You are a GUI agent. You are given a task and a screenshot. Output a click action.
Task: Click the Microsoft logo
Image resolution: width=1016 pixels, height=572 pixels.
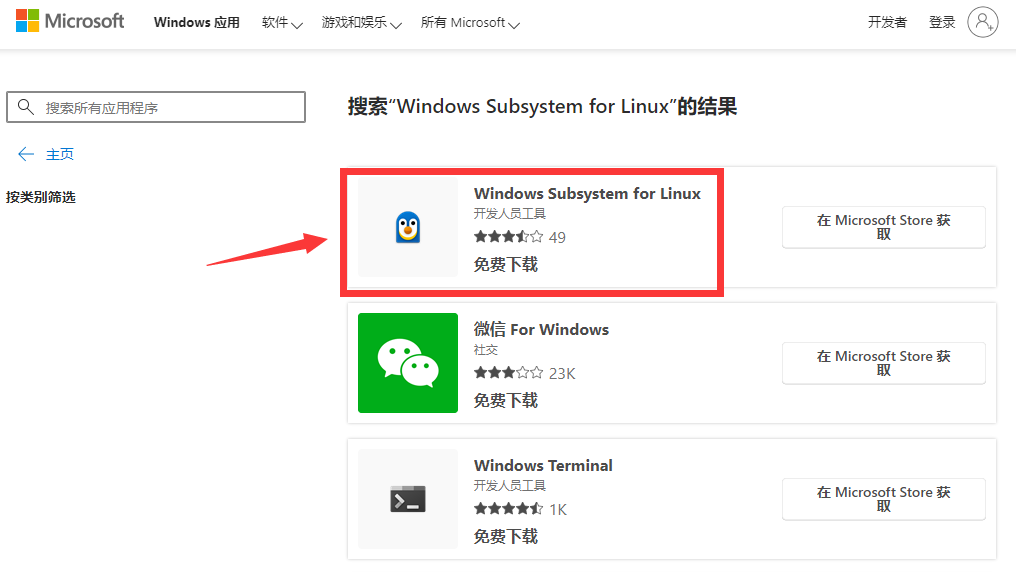click(70, 21)
